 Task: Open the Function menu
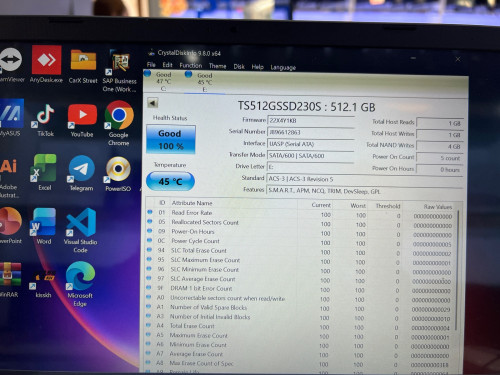pos(191,66)
